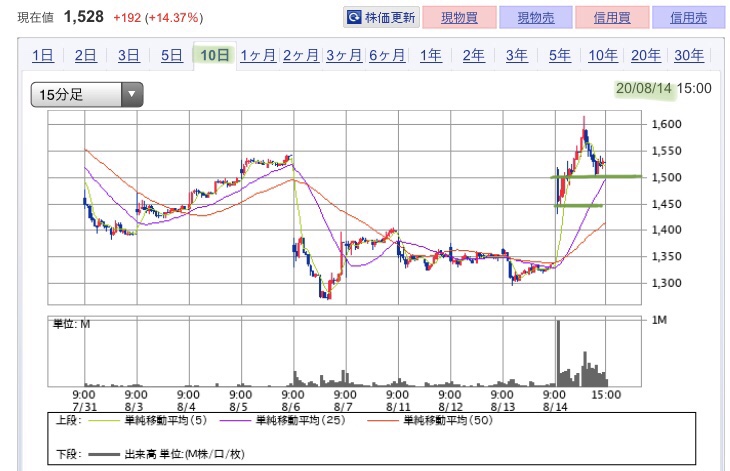
Task: Click the 8/14 date axis label
Action: (555, 407)
